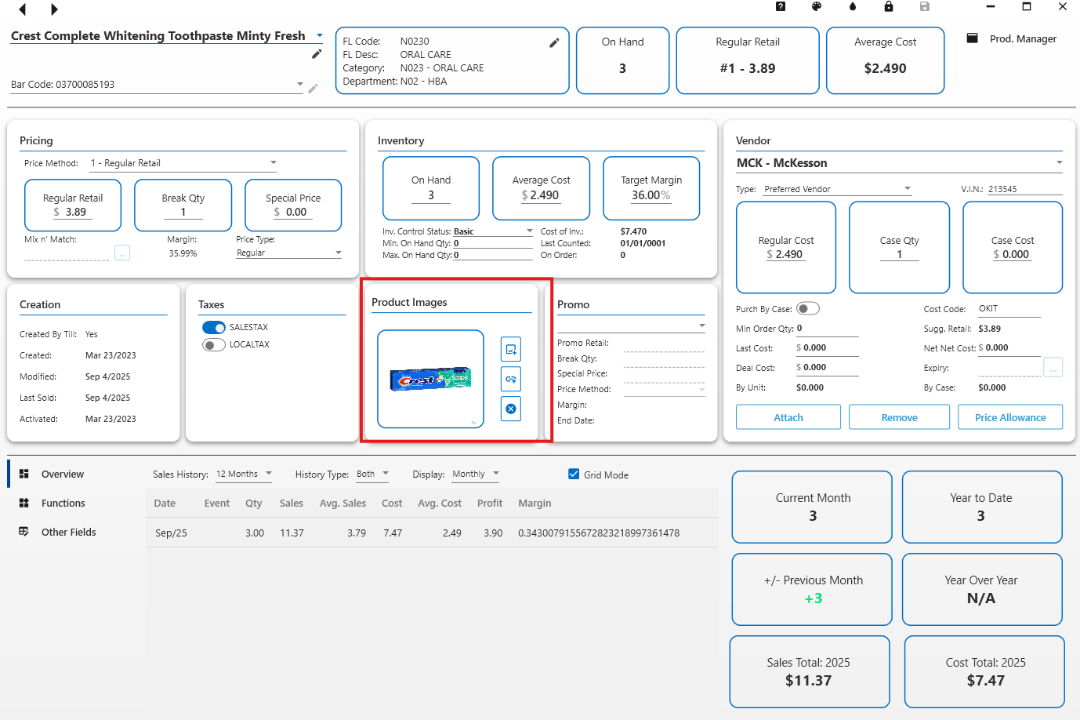Click the Cost Code OKIT field
This screenshot has width=1080, height=720.
point(1008,309)
